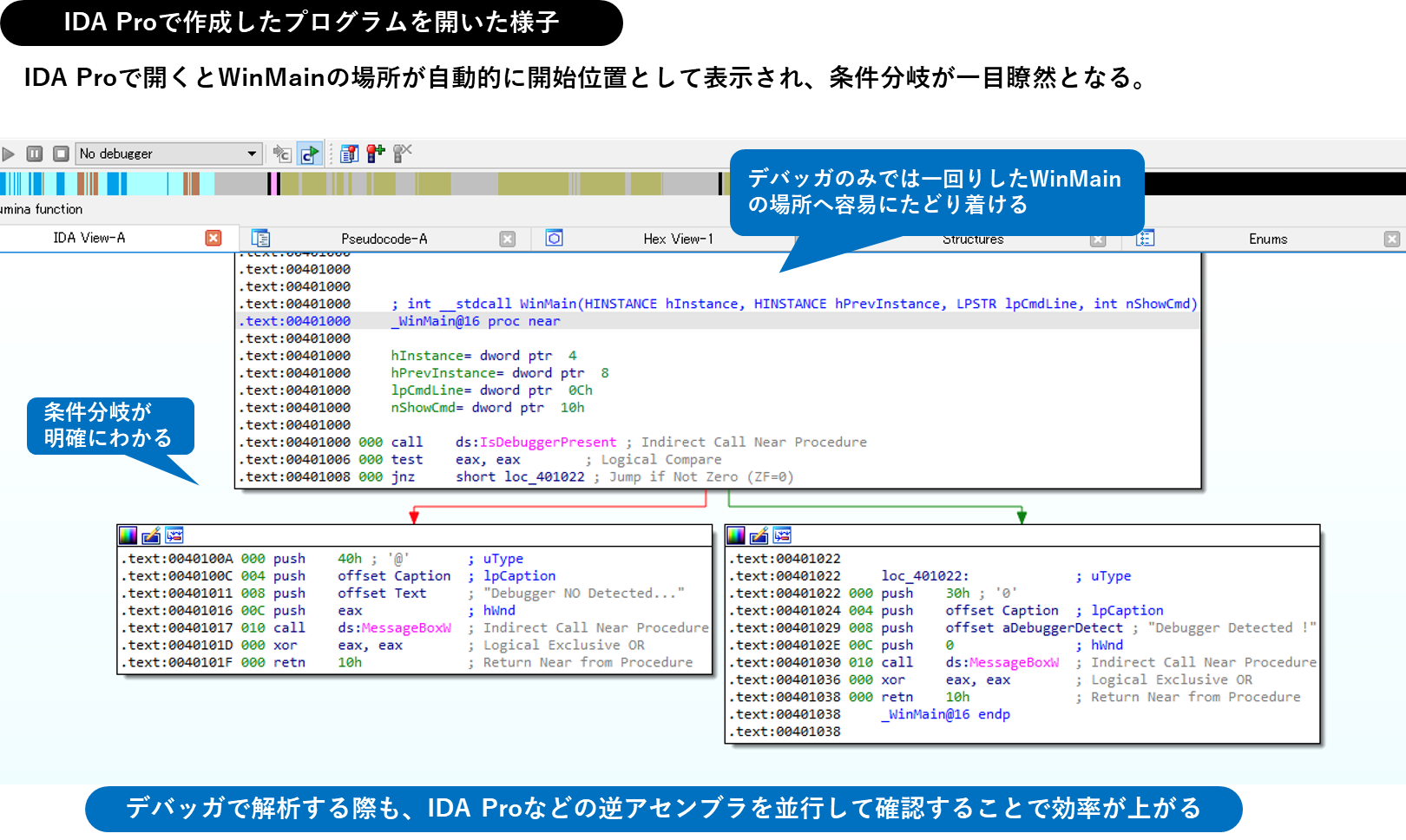Click offset Caption at address 0040100C
Viewport: 1406px width, 840px height.
[x=394, y=576]
